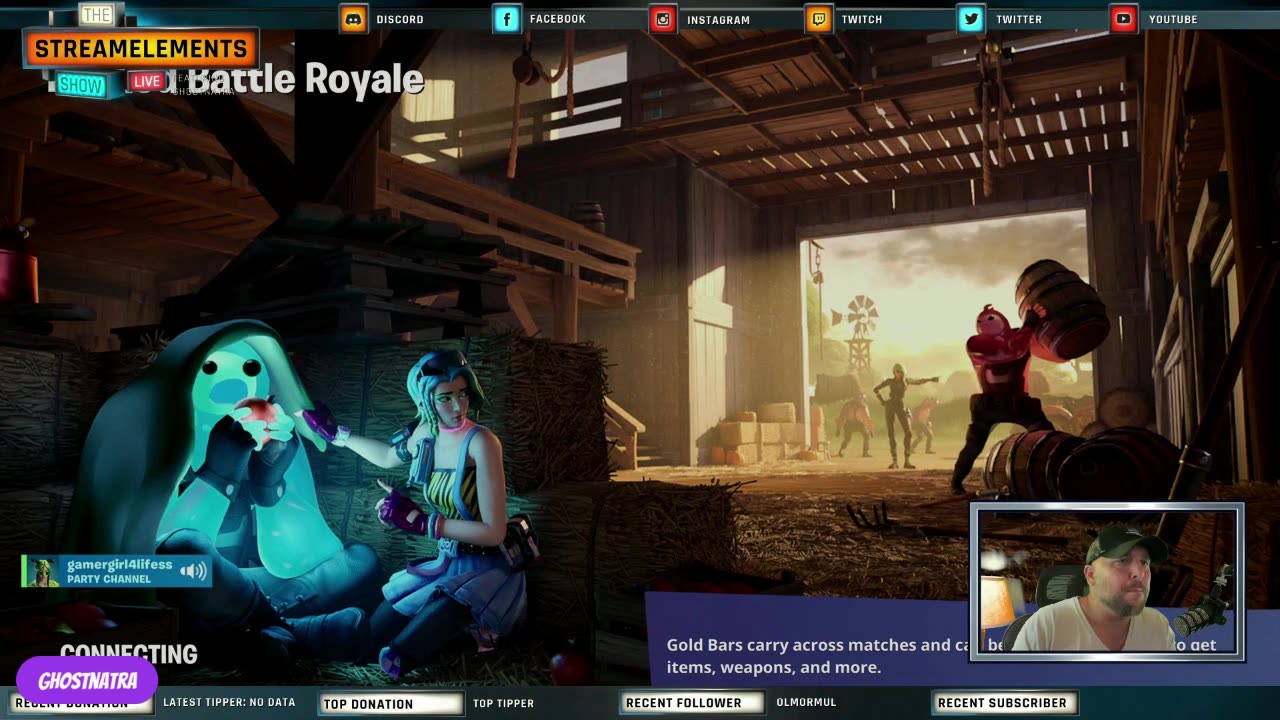Select the DISCORD label text
Viewport: 1280px width, 720px height.
400,20
